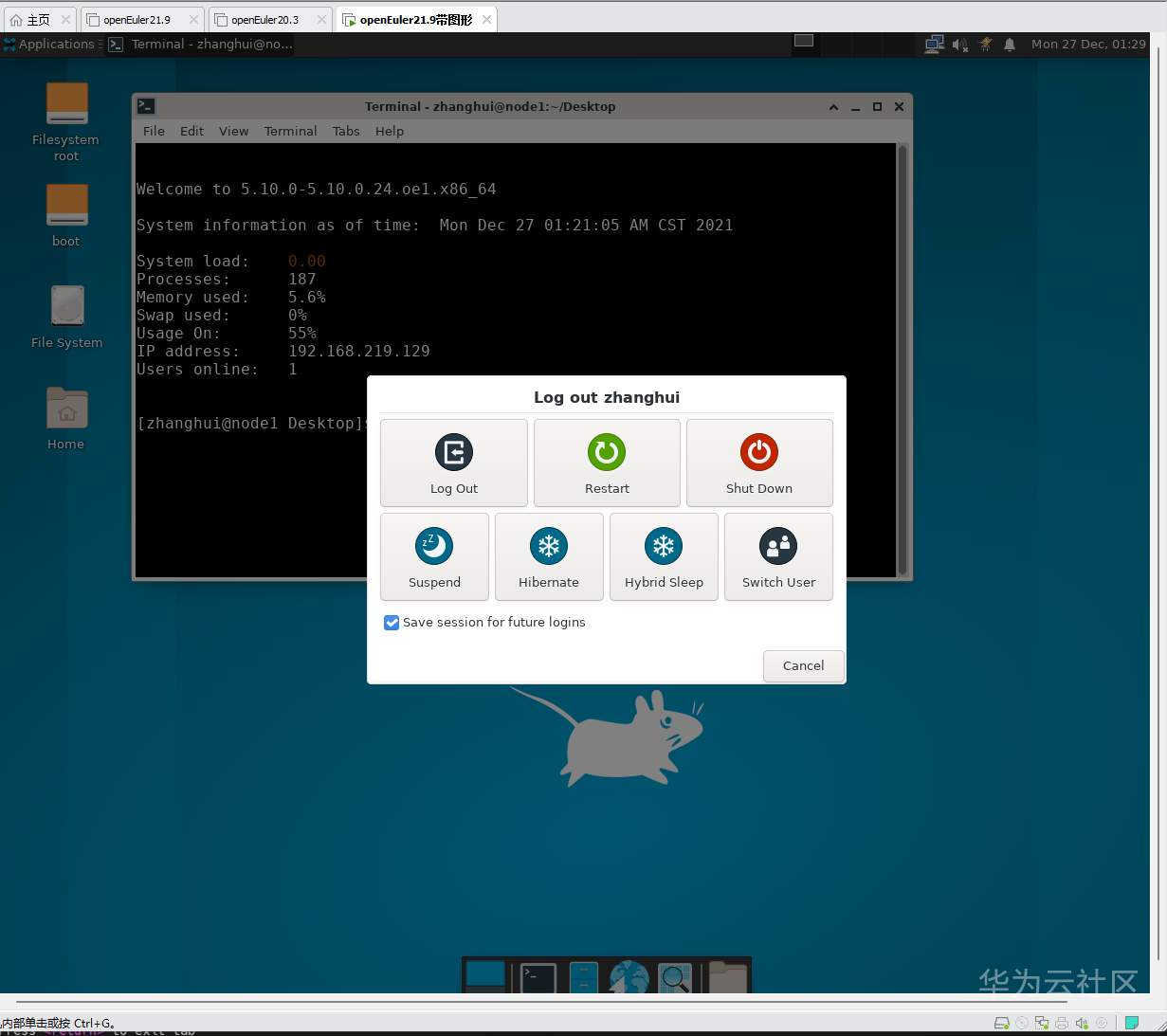Click VMware sound card status icon

pyautogui.click(x=1082, y=1023)
